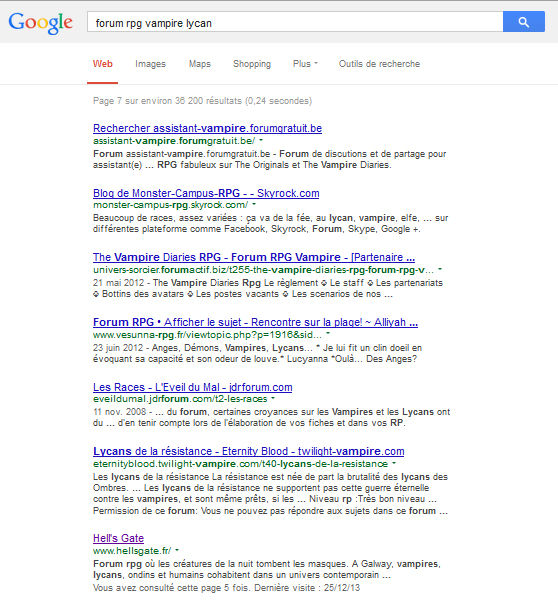Click the snippet date '11 nov. 2008'
558x607 pixels.
pos(119,412)
